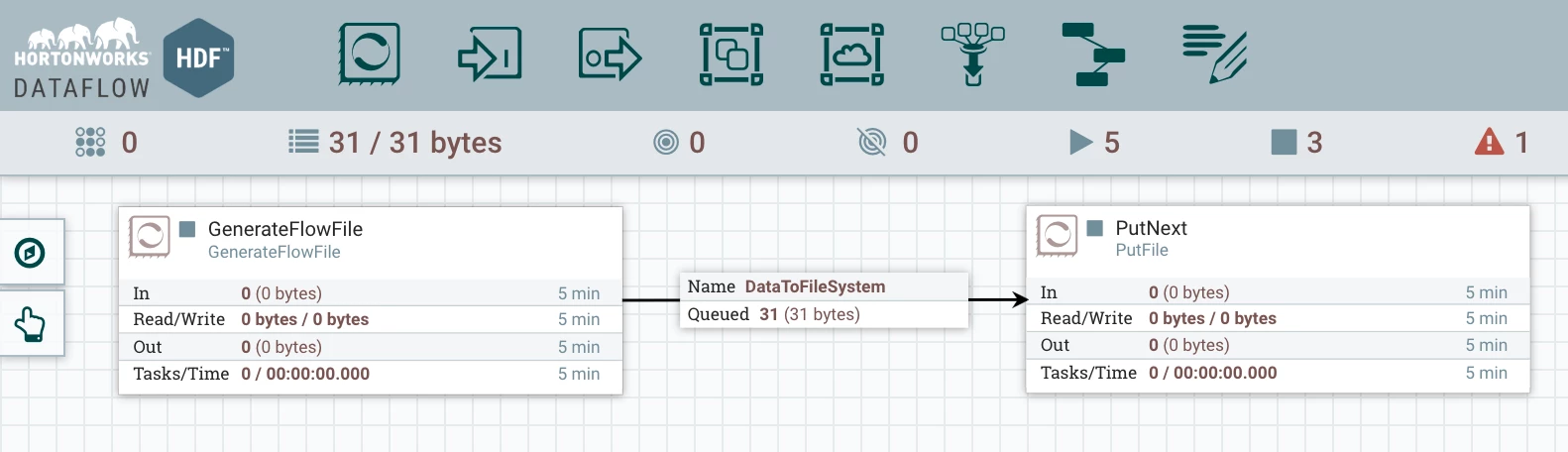Open the Operate hand pointer panel
The width and height of the screenshot is (1568, 452).
(x=31, y=323)
